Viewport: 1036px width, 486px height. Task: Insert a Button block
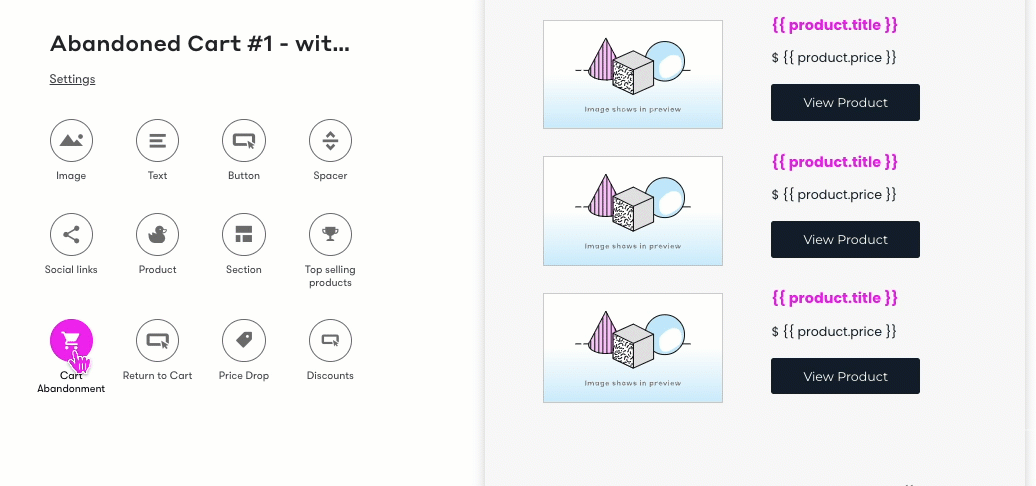tap(244, 140)
